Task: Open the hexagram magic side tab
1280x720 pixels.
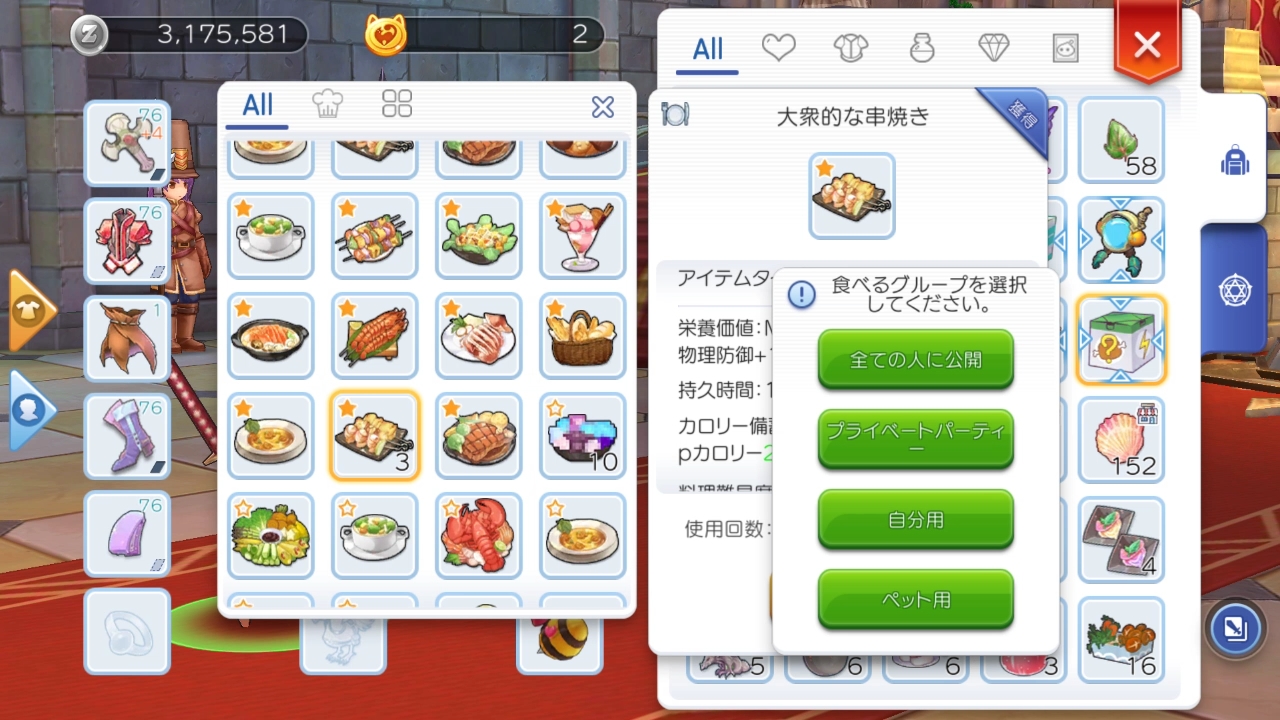Action: tap(1235, 290)
